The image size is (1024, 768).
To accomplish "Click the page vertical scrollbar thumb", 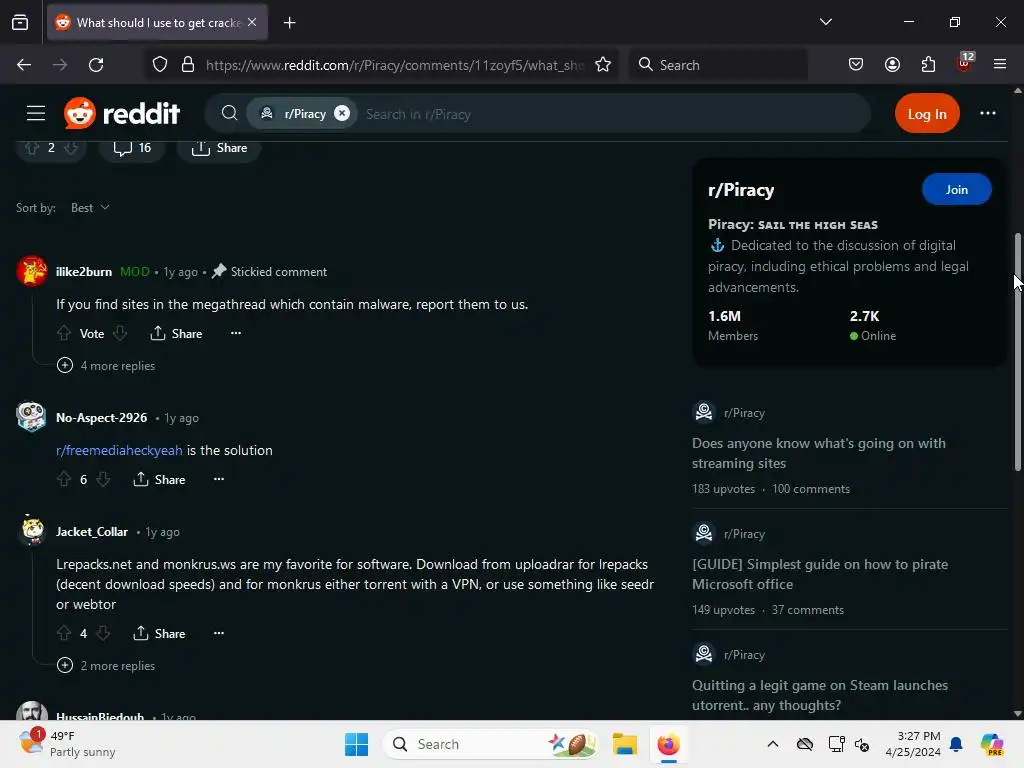I will click(1017, 351).
